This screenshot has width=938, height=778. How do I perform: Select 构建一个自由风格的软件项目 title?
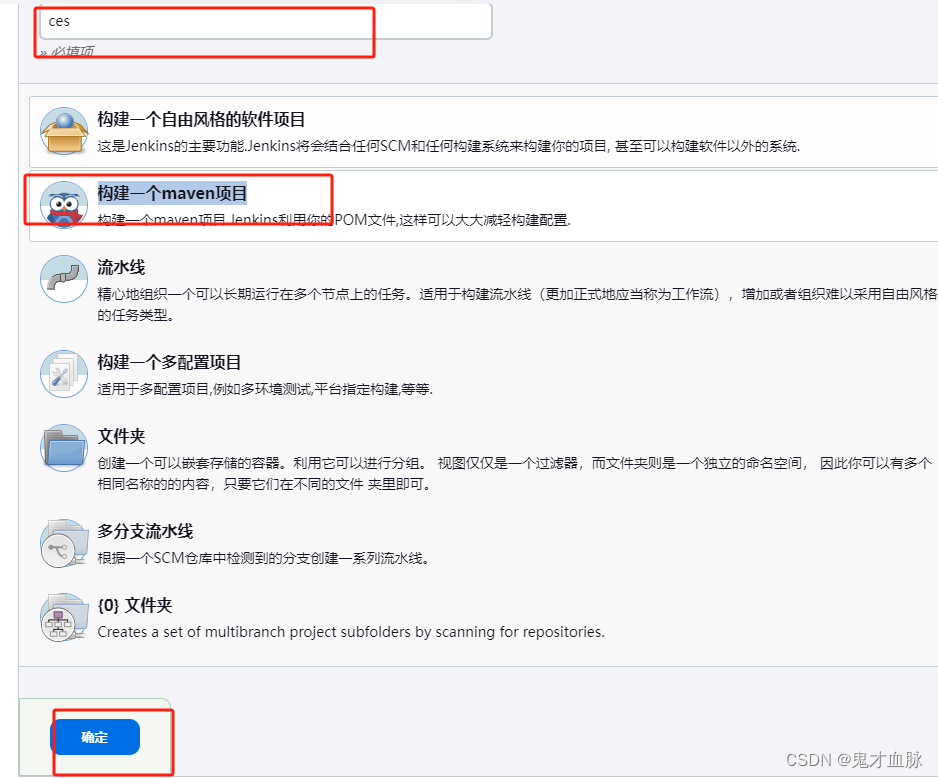pos(202,120)
